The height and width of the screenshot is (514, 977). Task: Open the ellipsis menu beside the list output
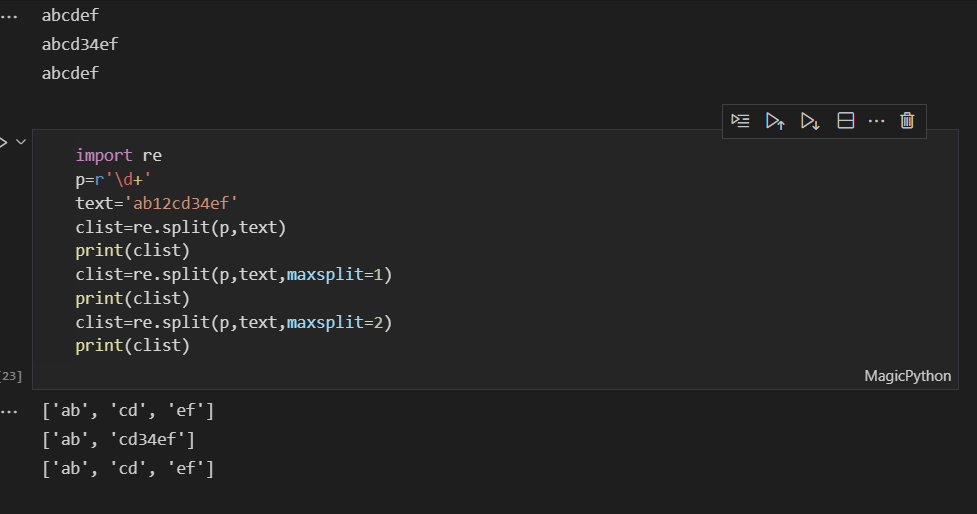click(x=9, y=410)
